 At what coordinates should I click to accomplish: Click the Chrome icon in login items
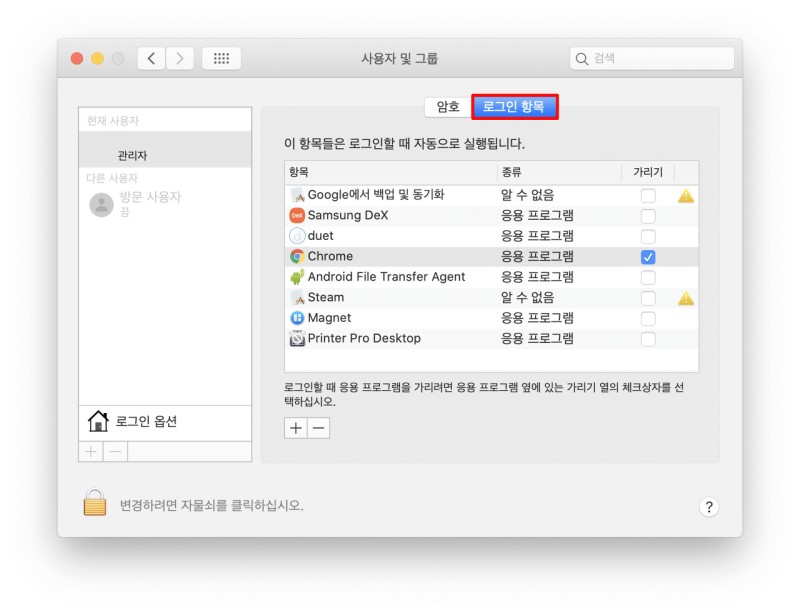[x=297, y=256]
